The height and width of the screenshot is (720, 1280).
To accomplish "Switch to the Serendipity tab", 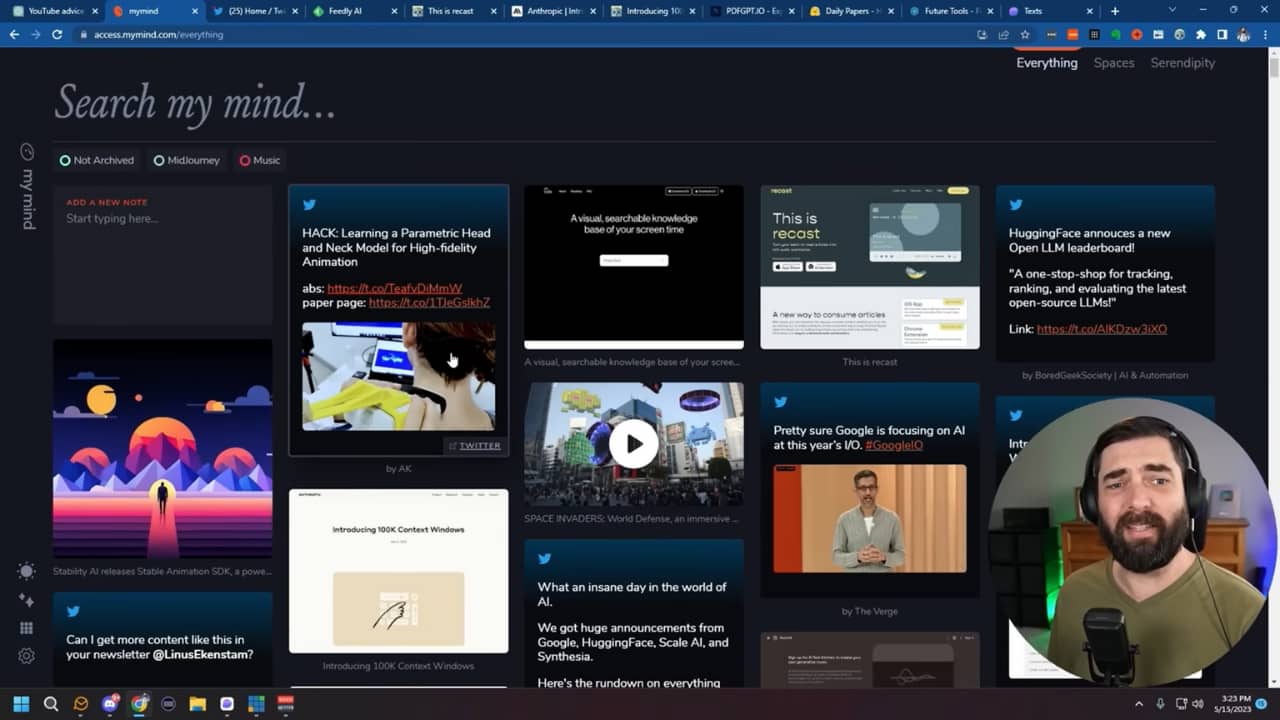I will tap(1182, 63).
